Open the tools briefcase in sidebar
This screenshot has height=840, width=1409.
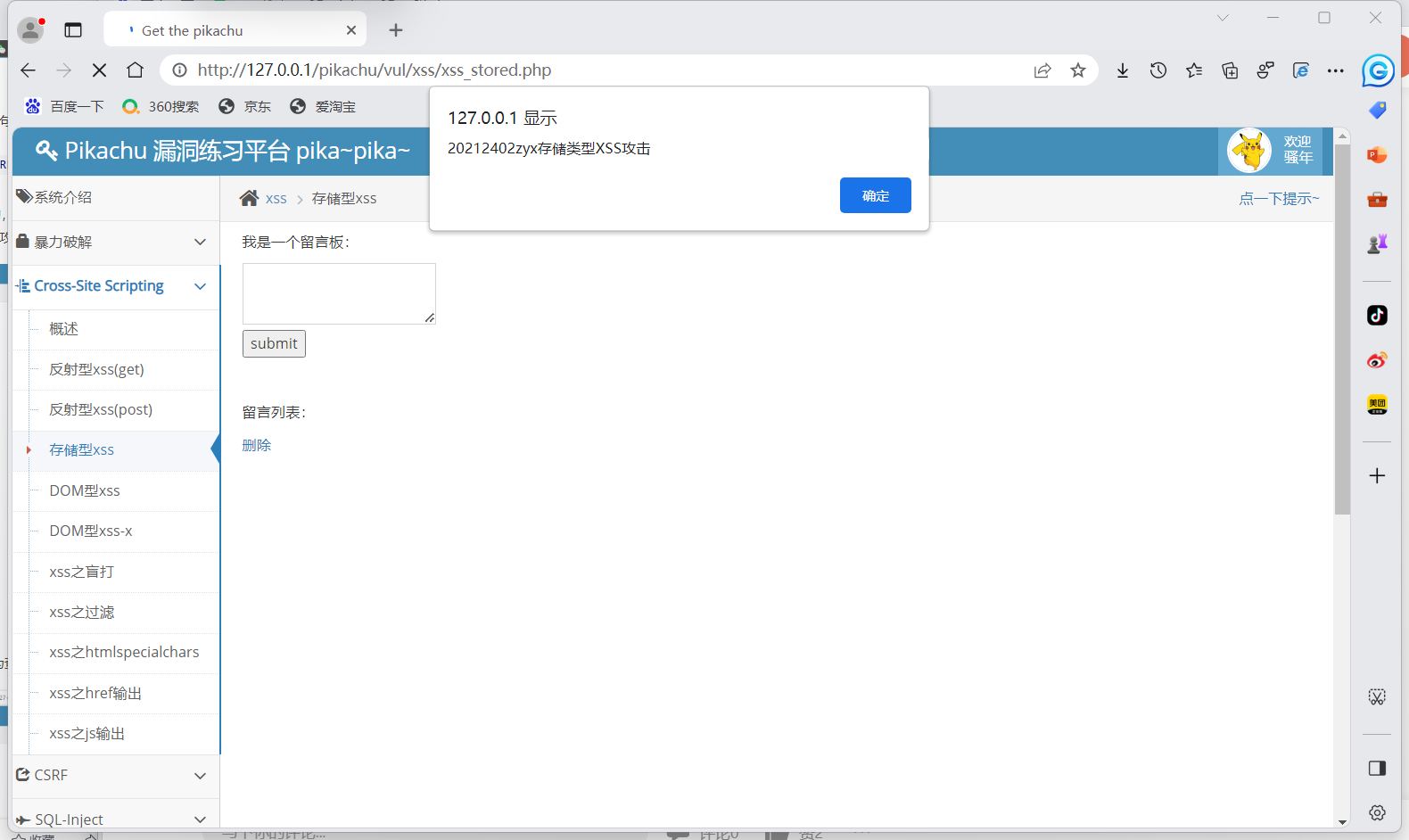(1378, 199)
